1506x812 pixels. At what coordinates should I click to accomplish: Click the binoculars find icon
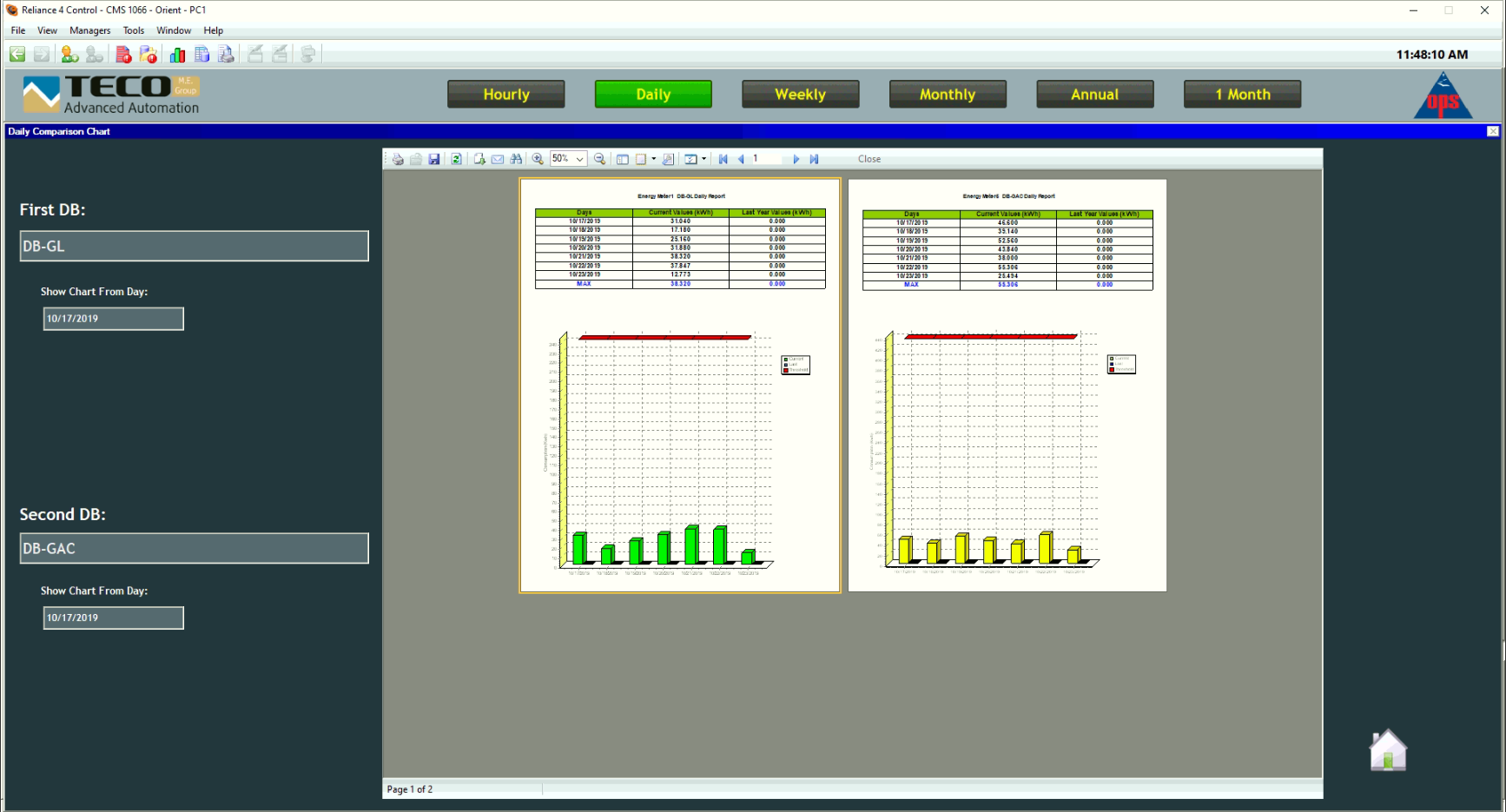click(x=517, y=159)
